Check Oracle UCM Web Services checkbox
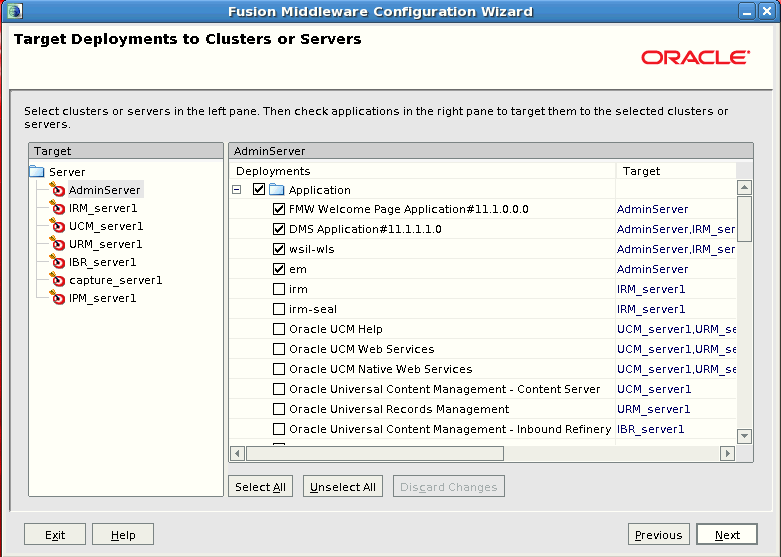The width and height of the screenshot is (781, 557). click(x=279, y=349)
